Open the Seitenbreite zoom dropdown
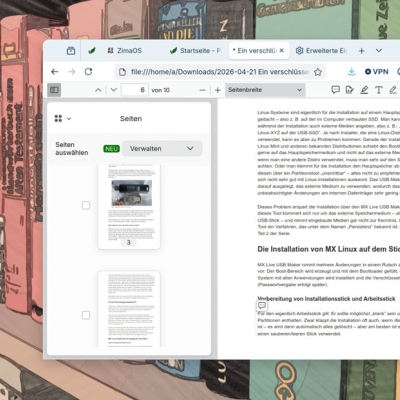 265,90
